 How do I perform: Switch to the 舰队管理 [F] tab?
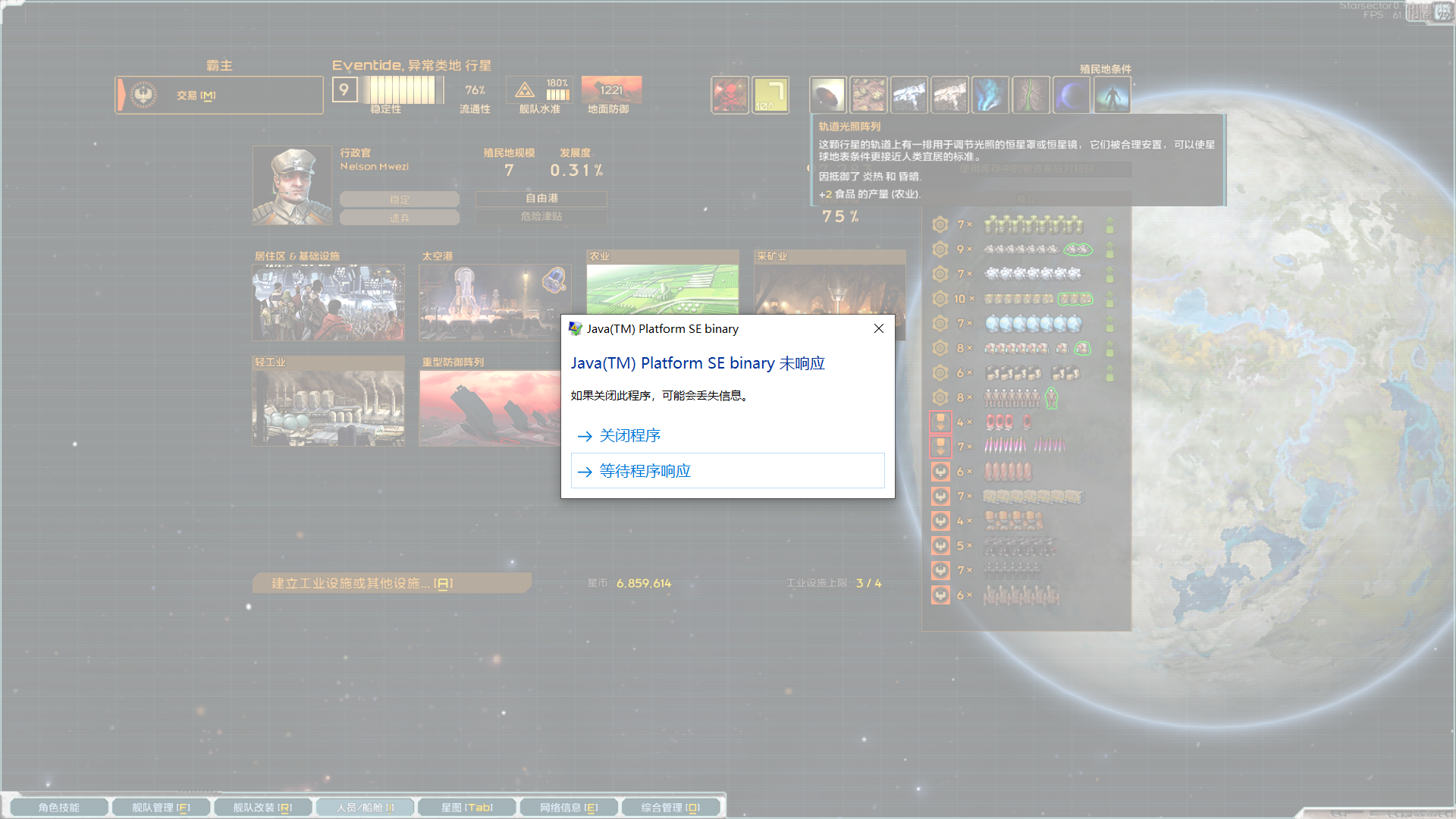[x=161, y=808]
